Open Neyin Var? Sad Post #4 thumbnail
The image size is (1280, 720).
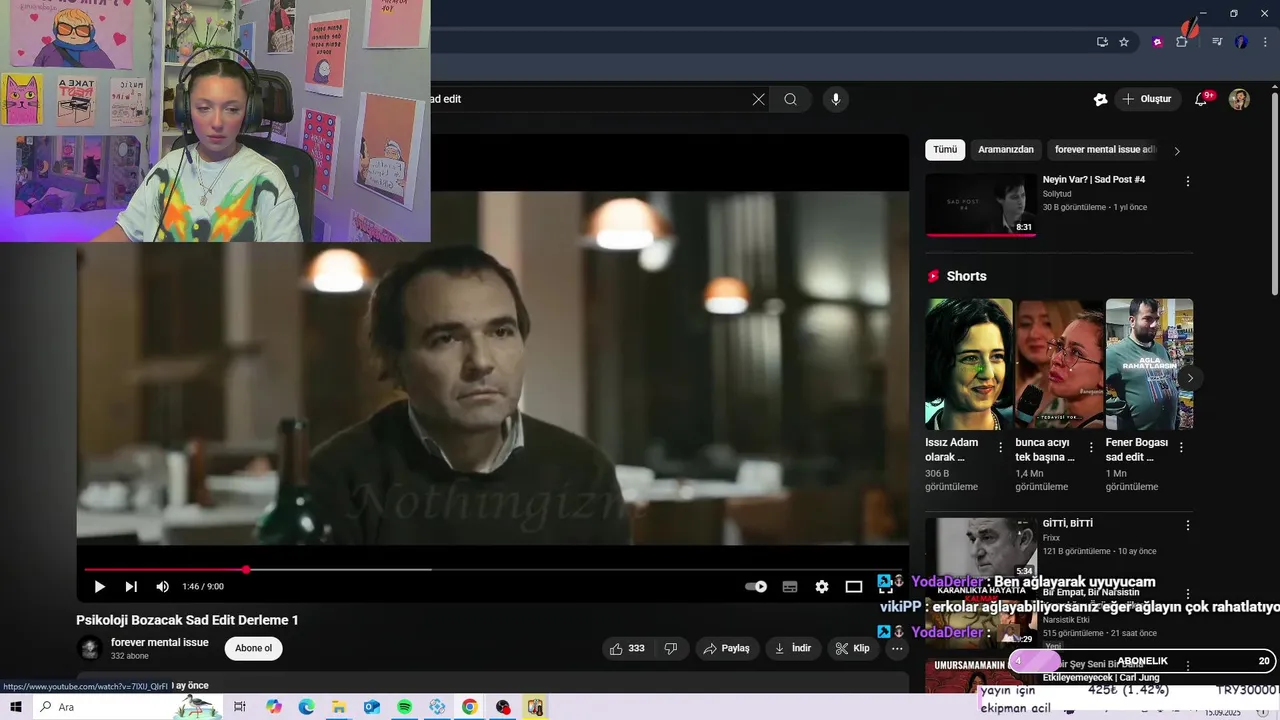tap(981, 205)
